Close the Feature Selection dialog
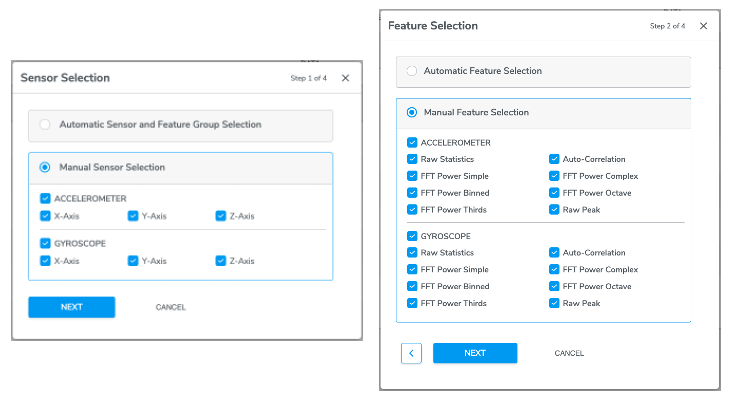The width and height of the screenshot is (730, 400). click(x=703, y=26)
